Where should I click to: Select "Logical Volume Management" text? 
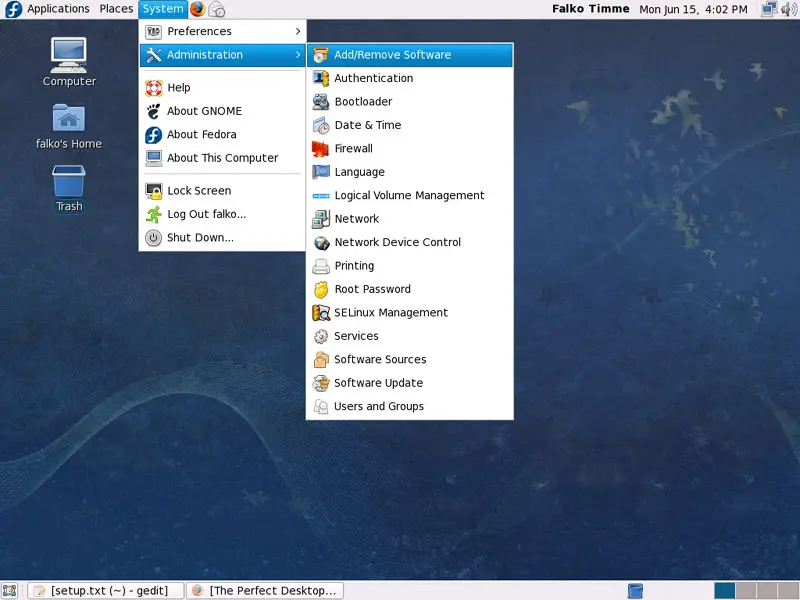[x=409, y=195]
